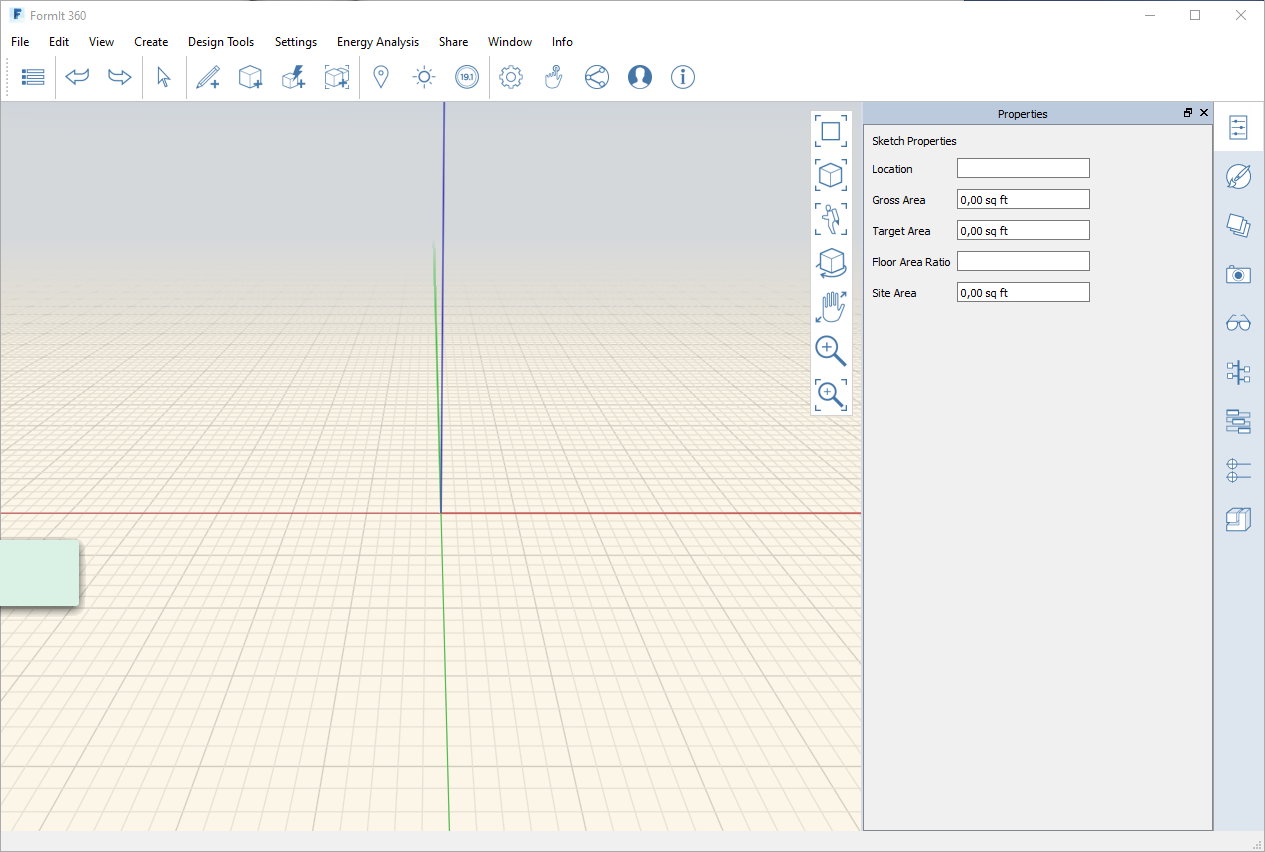Close the Properties panel
The height and width of the screenshot is (852, 1265).
click(1204, 113)
